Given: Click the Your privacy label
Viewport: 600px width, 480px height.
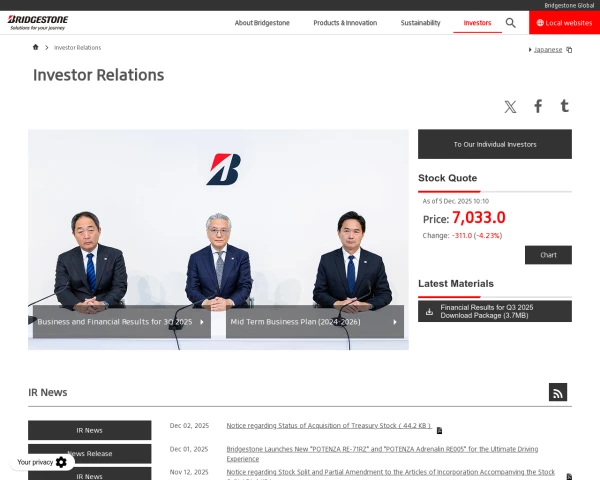Looking at the screenshot, I should (x=35, y=462).
